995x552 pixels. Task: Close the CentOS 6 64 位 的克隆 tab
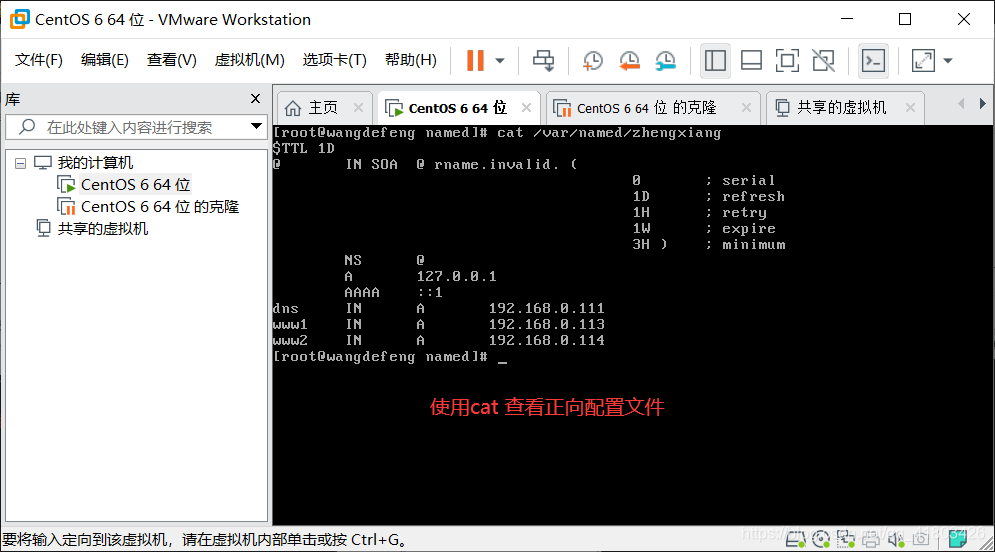point(746,108)
